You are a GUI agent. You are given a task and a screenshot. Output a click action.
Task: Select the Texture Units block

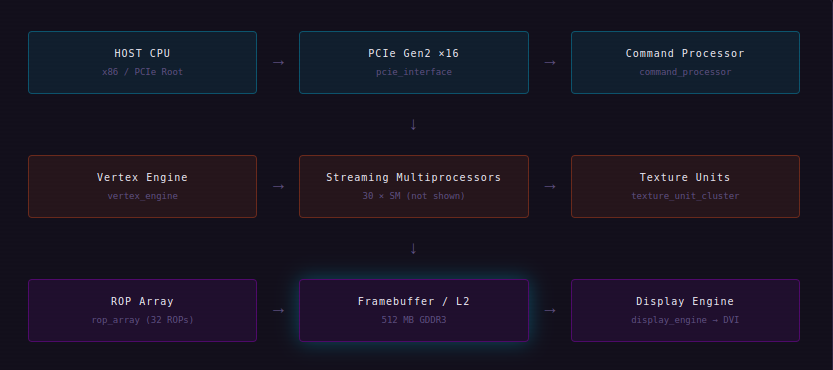pos(685,187)
